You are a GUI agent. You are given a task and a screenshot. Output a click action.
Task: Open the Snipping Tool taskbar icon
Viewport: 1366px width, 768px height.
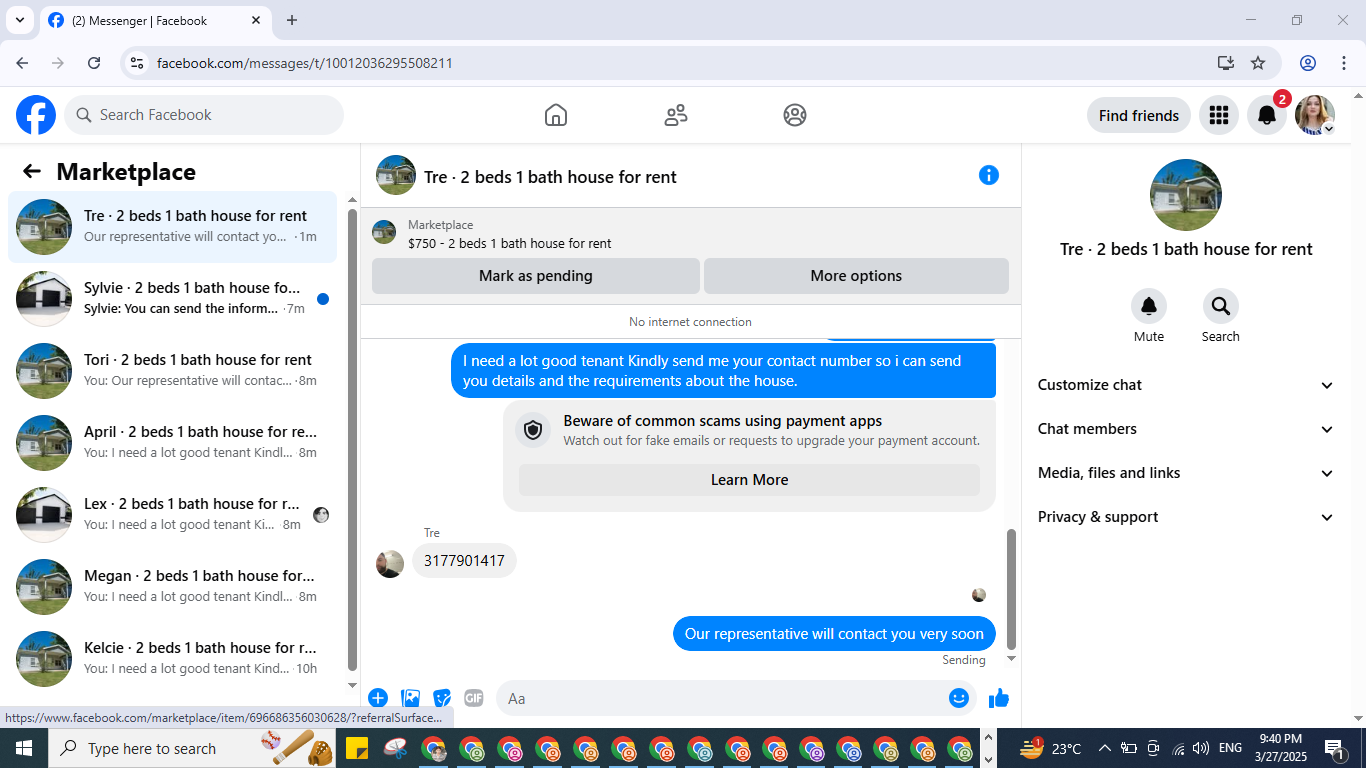coord(395,748)
